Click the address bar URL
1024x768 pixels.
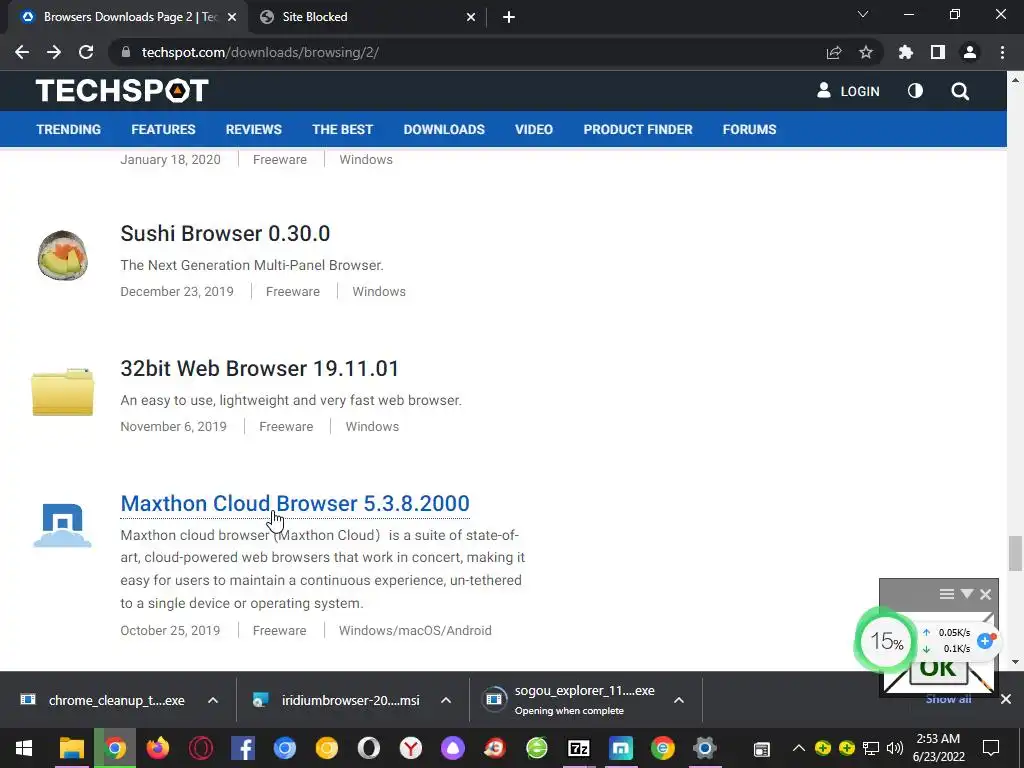(260, 52)
